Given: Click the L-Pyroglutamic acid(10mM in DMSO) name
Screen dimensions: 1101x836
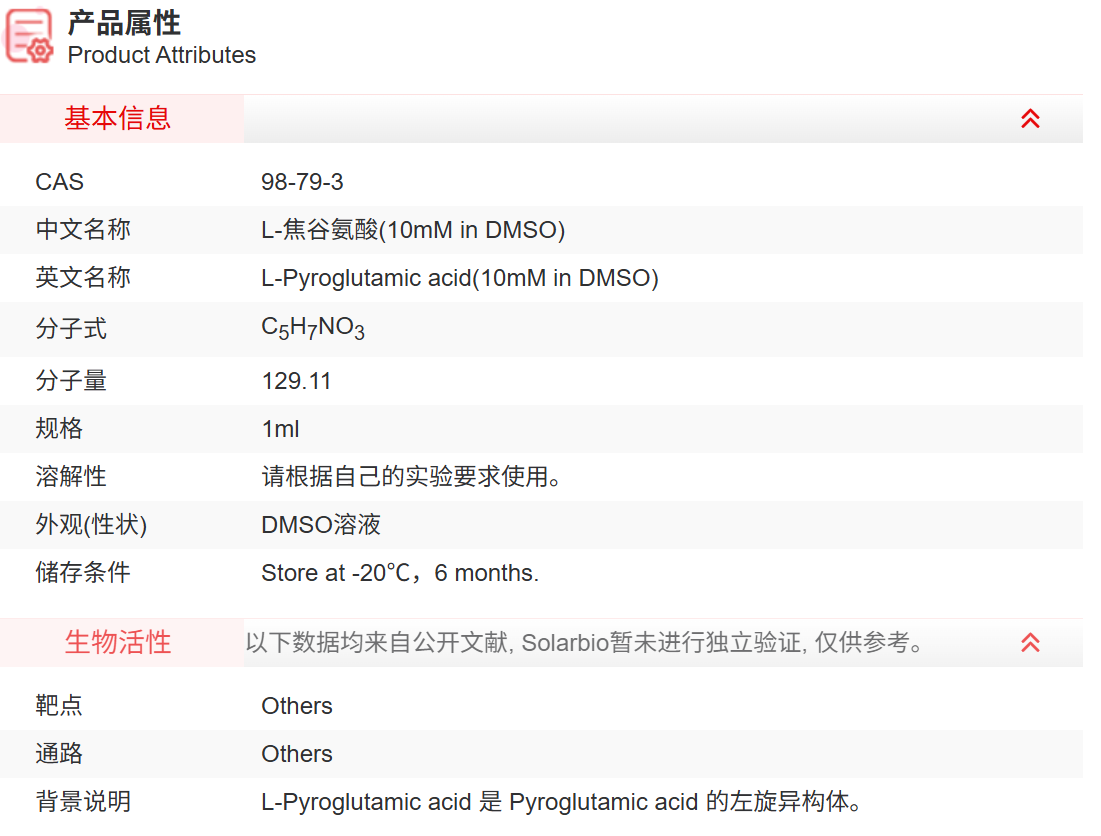Looking at the screenshot, I should 459,278.
